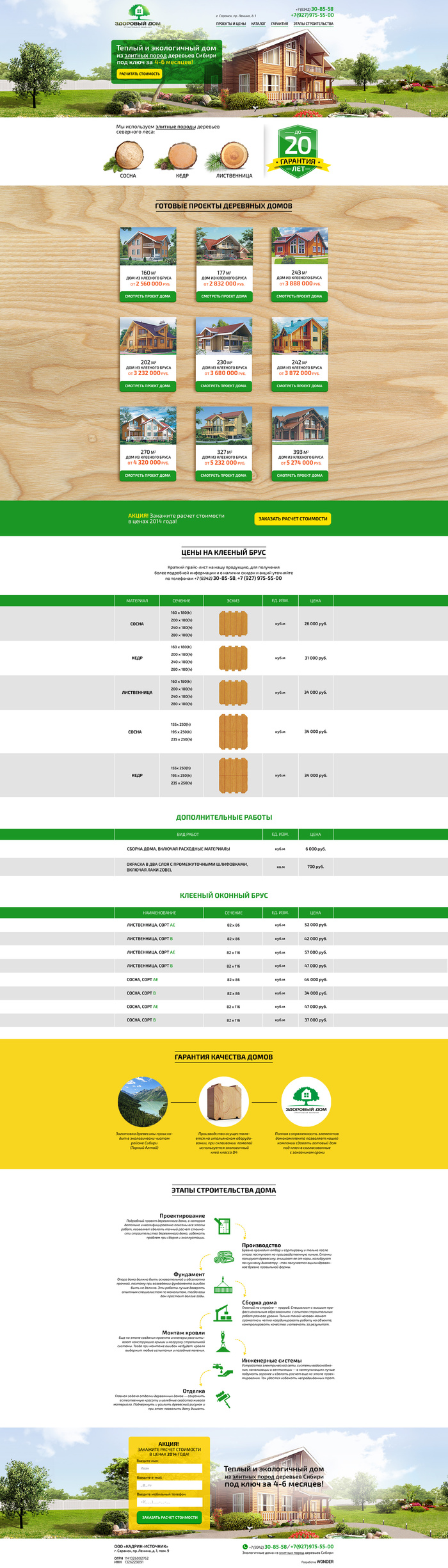Click the Altai mountain lake circle image
The width and height of the screenshot is (448, 1568).
click(x=143, y=1102)
